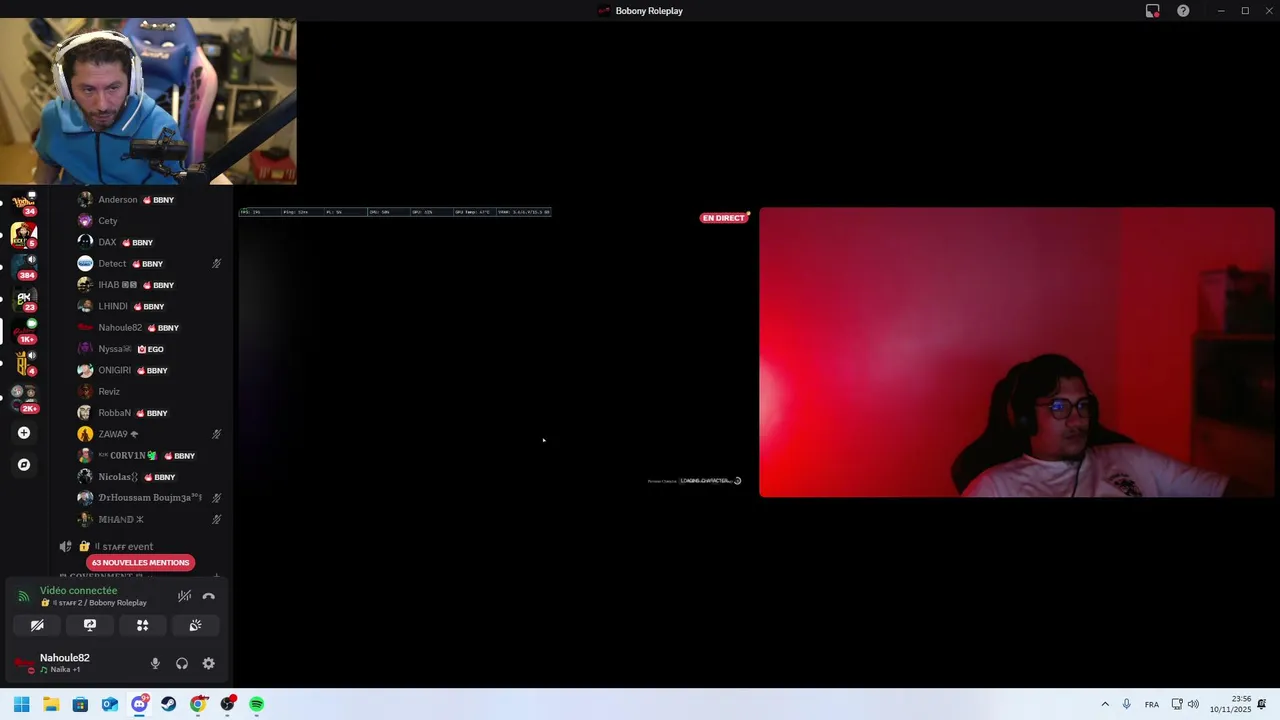This screenshot has width=1280, height=720.
Task: Open the server icon with 384 badge
Action: coord(23,266)
